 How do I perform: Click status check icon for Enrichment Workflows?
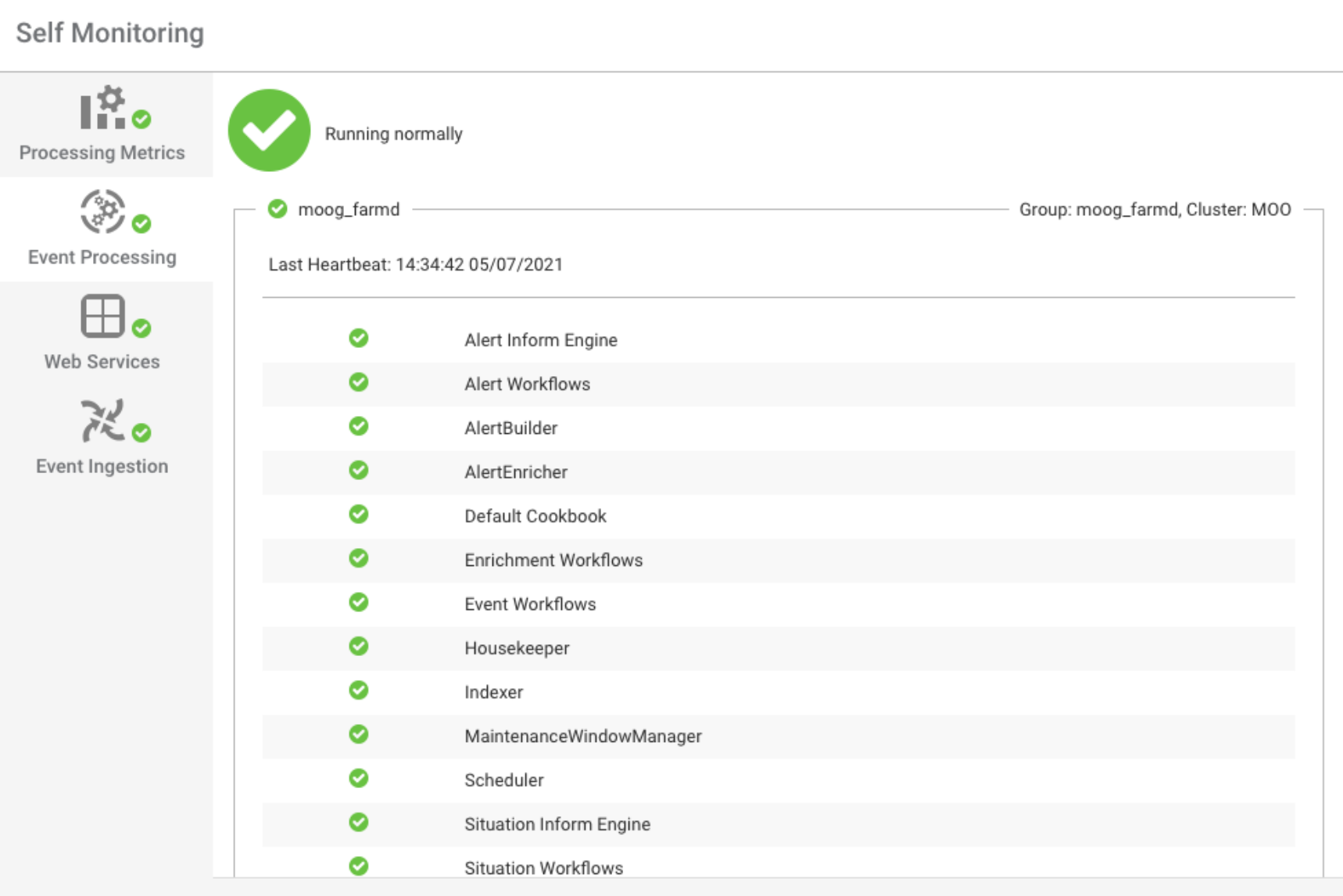tap(359, 558)
